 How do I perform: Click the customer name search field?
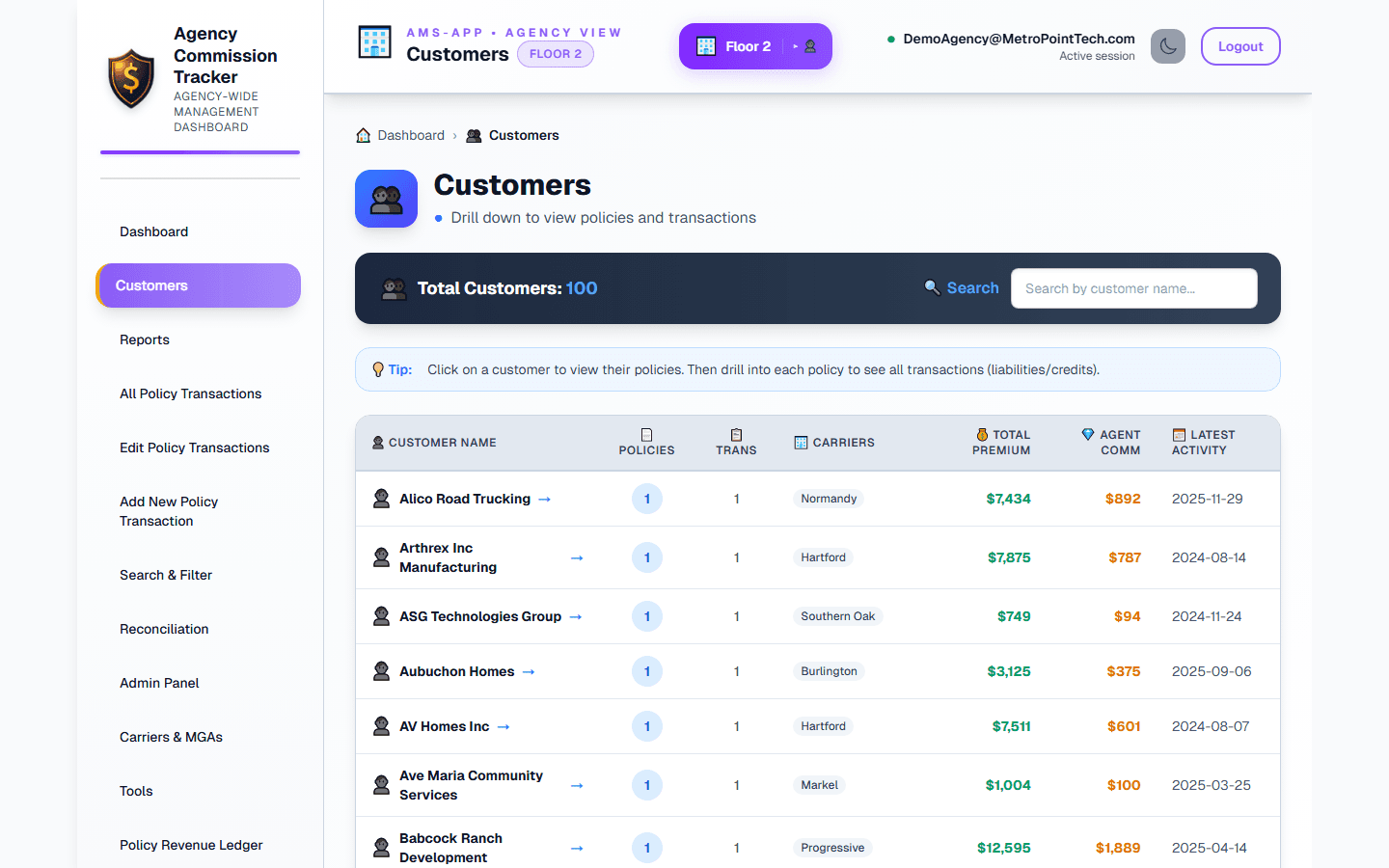point(1134,287)
